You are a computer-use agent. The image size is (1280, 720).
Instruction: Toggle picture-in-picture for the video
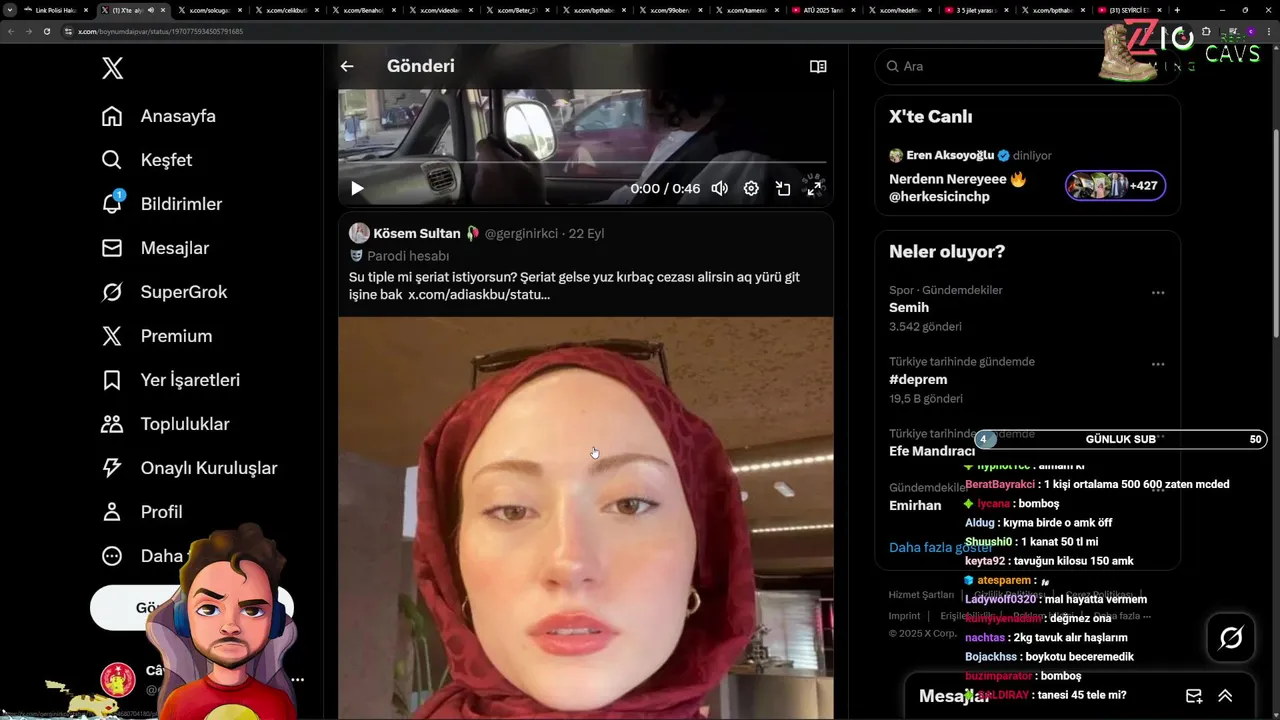tap(783, 188)
